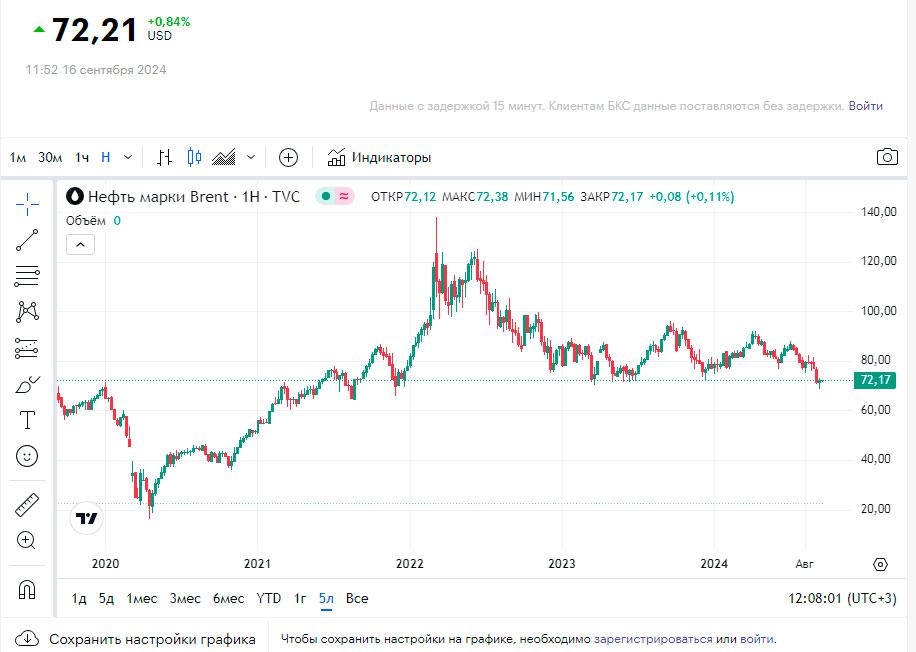Switch to the YTD range tab
Viewport: 916px width, 652px height.
269,598
